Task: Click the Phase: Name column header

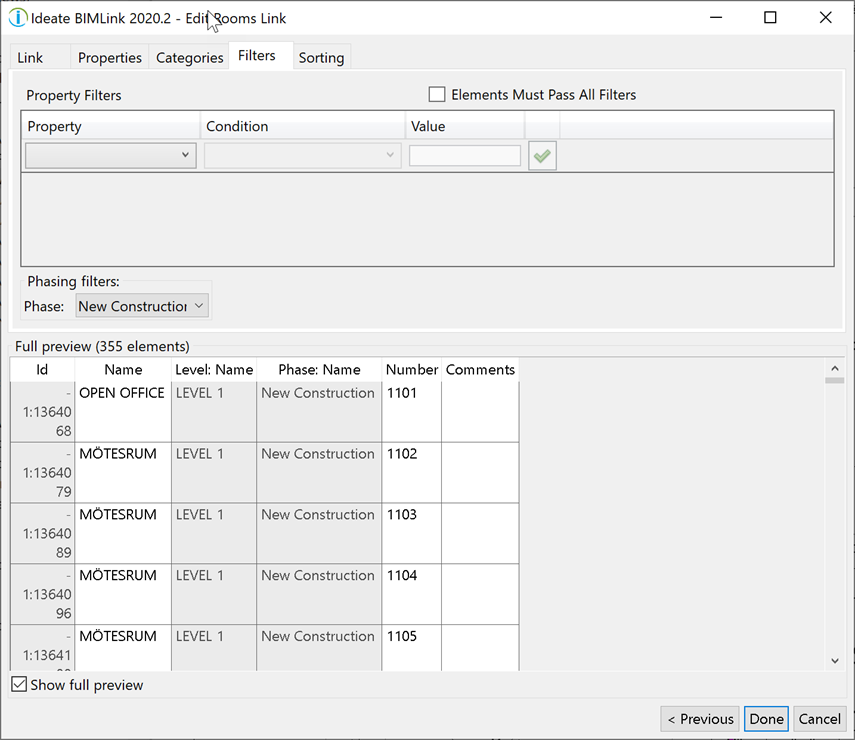Action: 319,369
